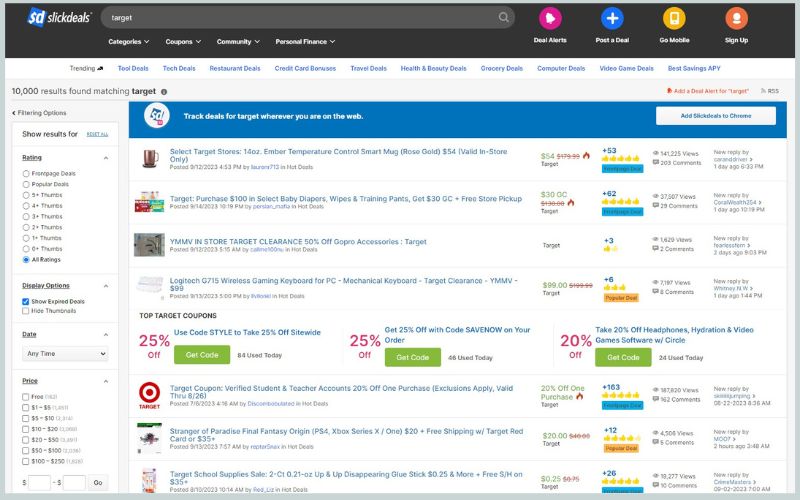Open the Any Time date dropdown
The image size is (800, 500).
click(65, 354)
